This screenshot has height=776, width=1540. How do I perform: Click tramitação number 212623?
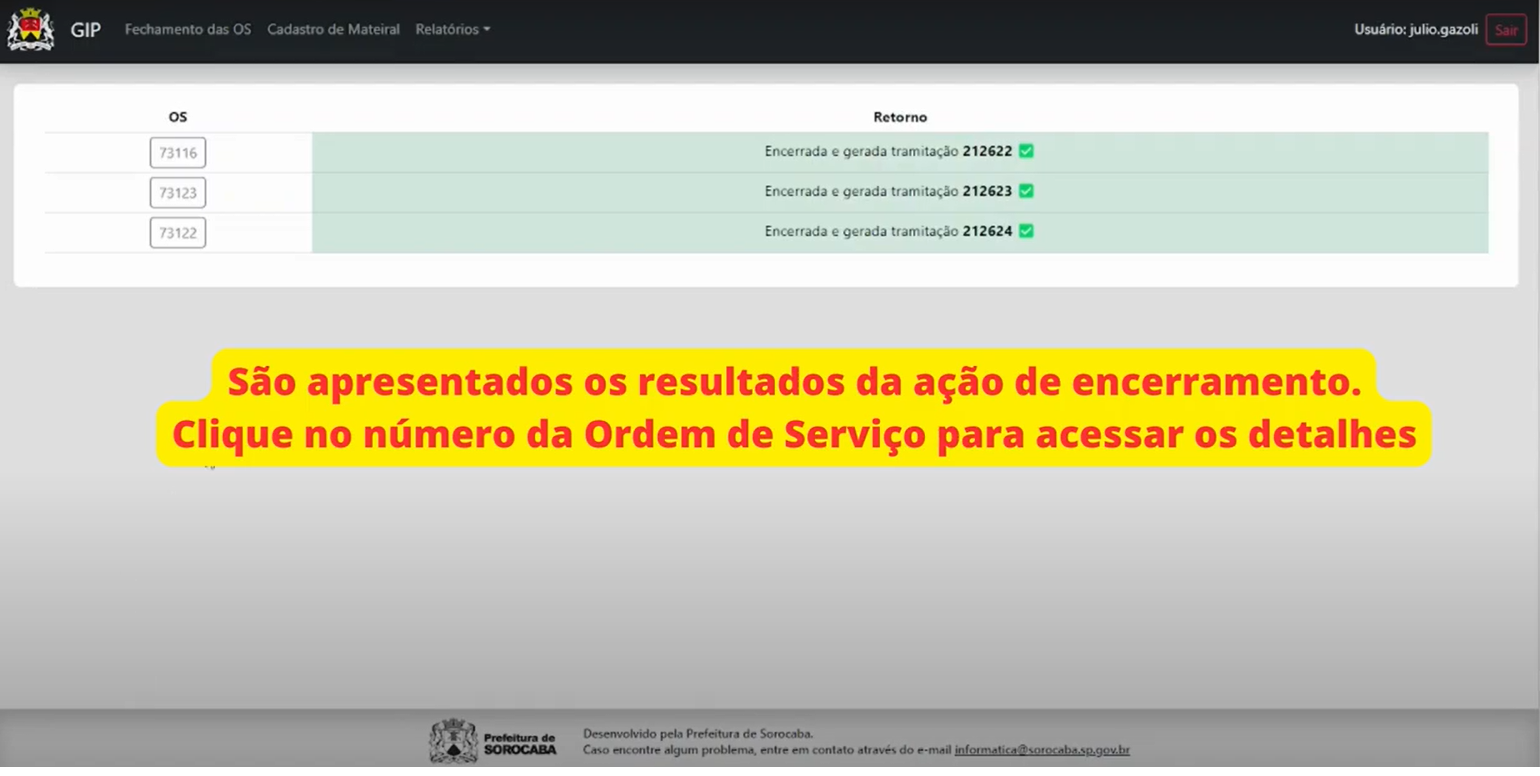(987, 191)
